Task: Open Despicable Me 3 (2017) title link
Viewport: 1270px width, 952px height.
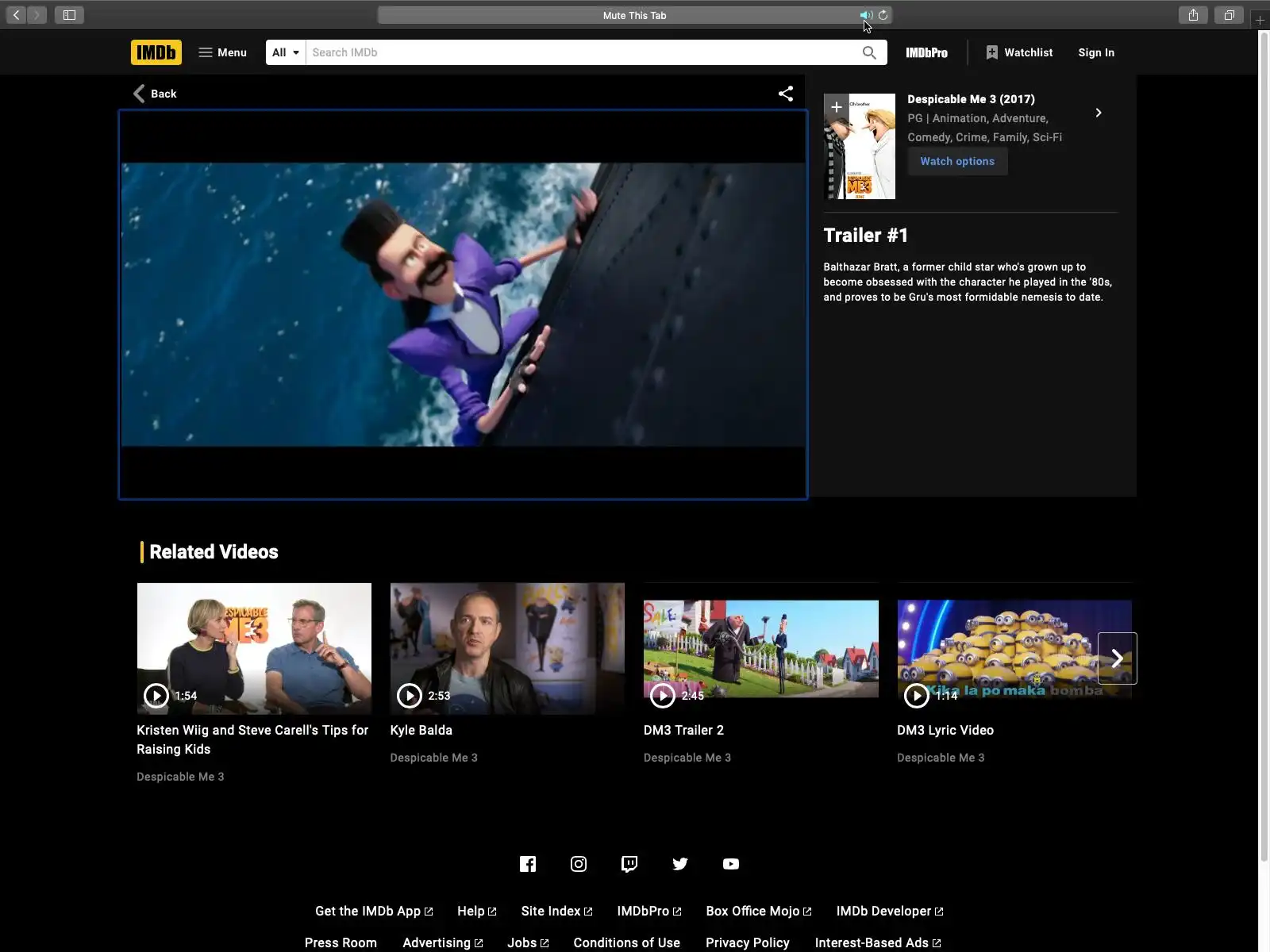Action: tap(971, 99)
